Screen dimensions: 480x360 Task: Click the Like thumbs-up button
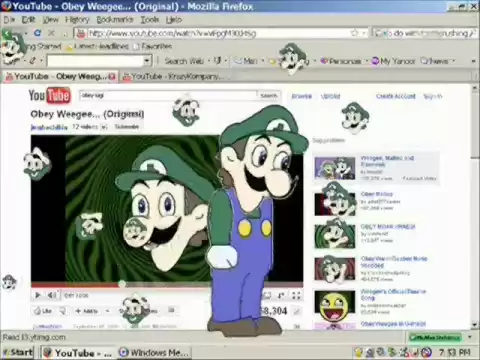43,311
